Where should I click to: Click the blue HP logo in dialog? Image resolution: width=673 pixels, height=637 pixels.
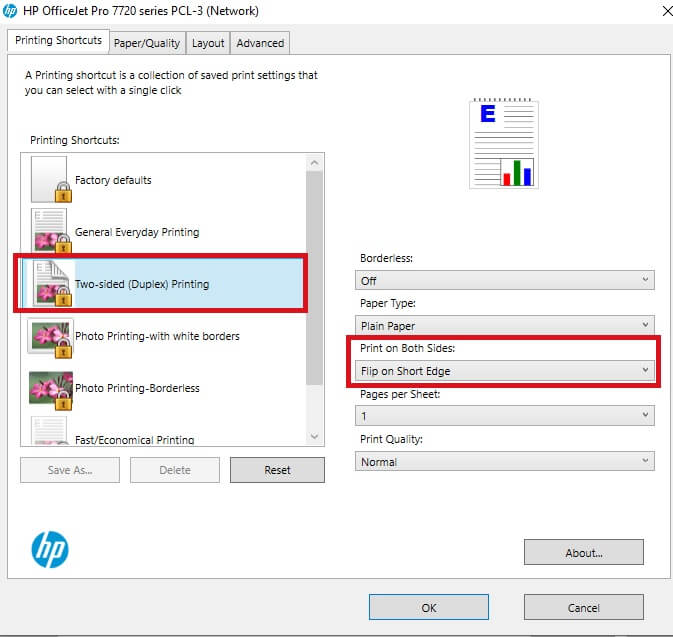click(x=50, y=549)
